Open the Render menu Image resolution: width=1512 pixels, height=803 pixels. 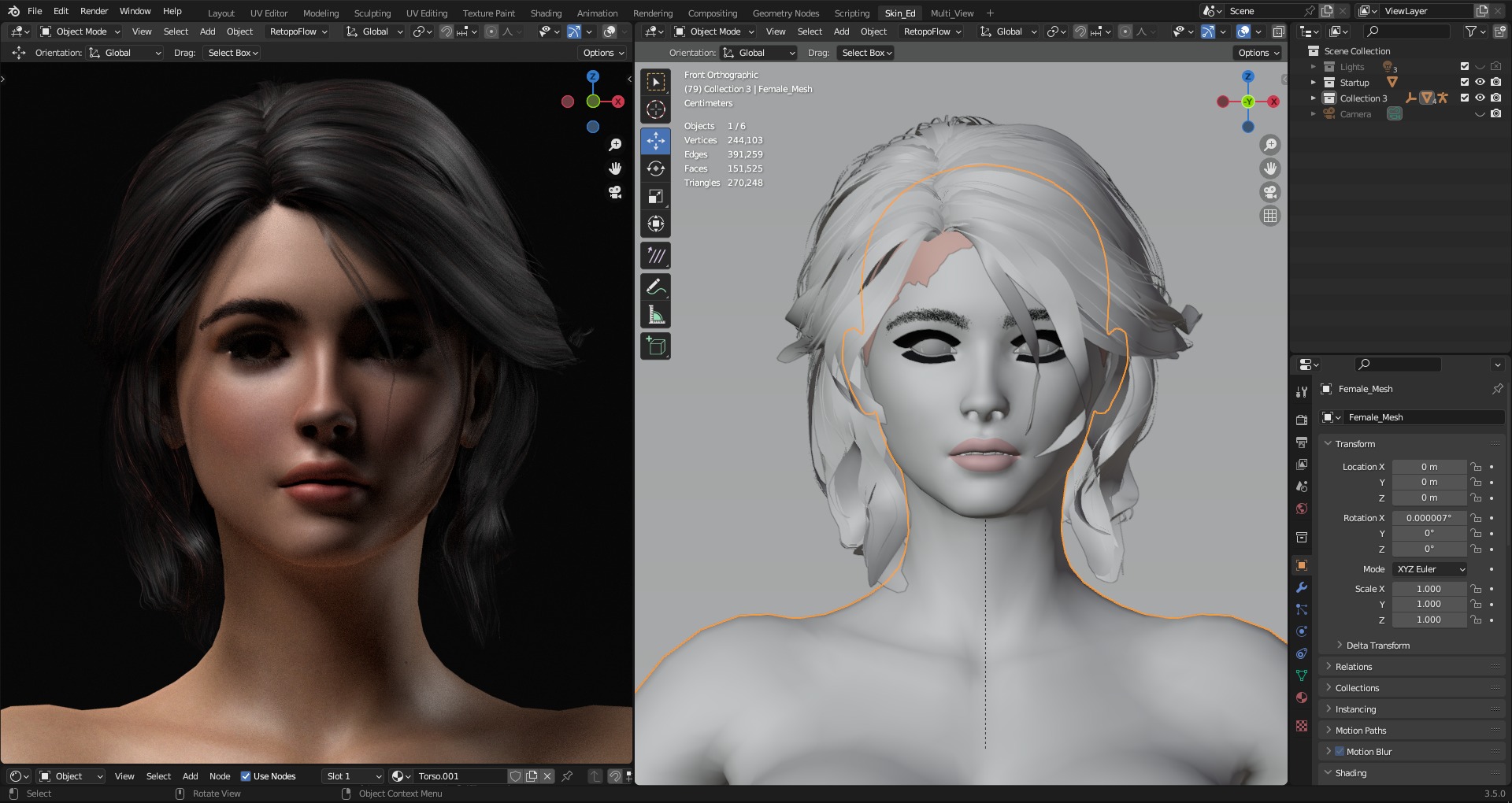tap(94, 11)
